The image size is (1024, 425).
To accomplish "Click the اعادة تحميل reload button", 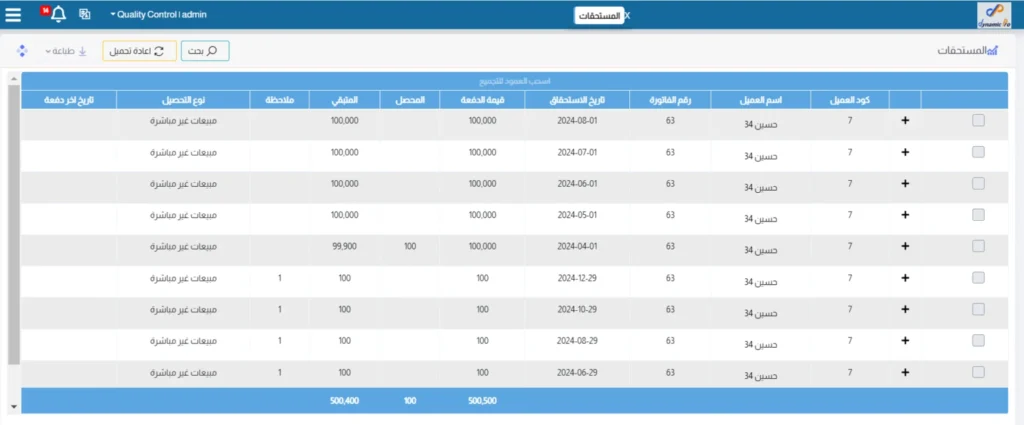I will (x=140, y=51).
